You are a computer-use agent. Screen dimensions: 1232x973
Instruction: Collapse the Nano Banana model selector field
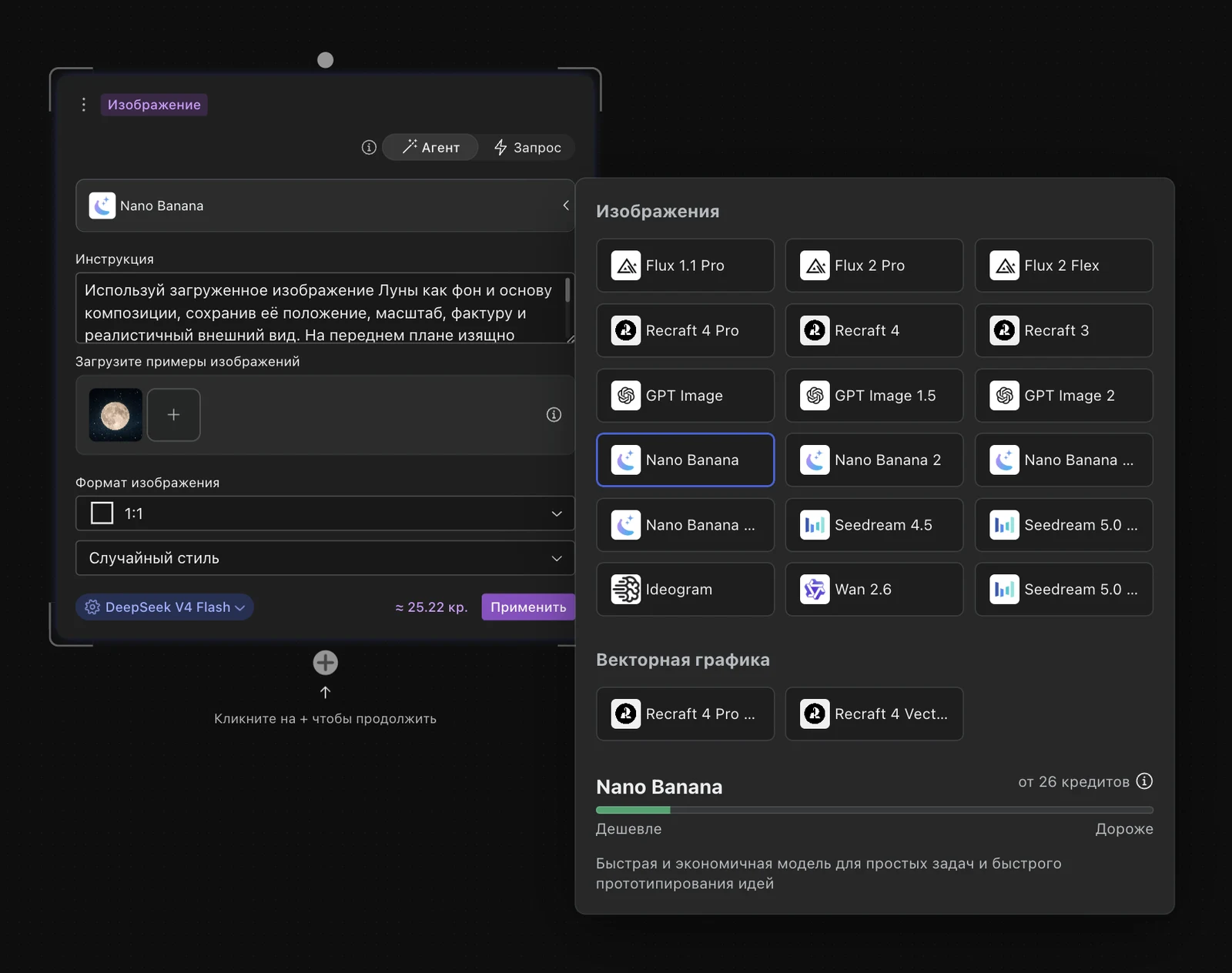[x=325, y=206]
